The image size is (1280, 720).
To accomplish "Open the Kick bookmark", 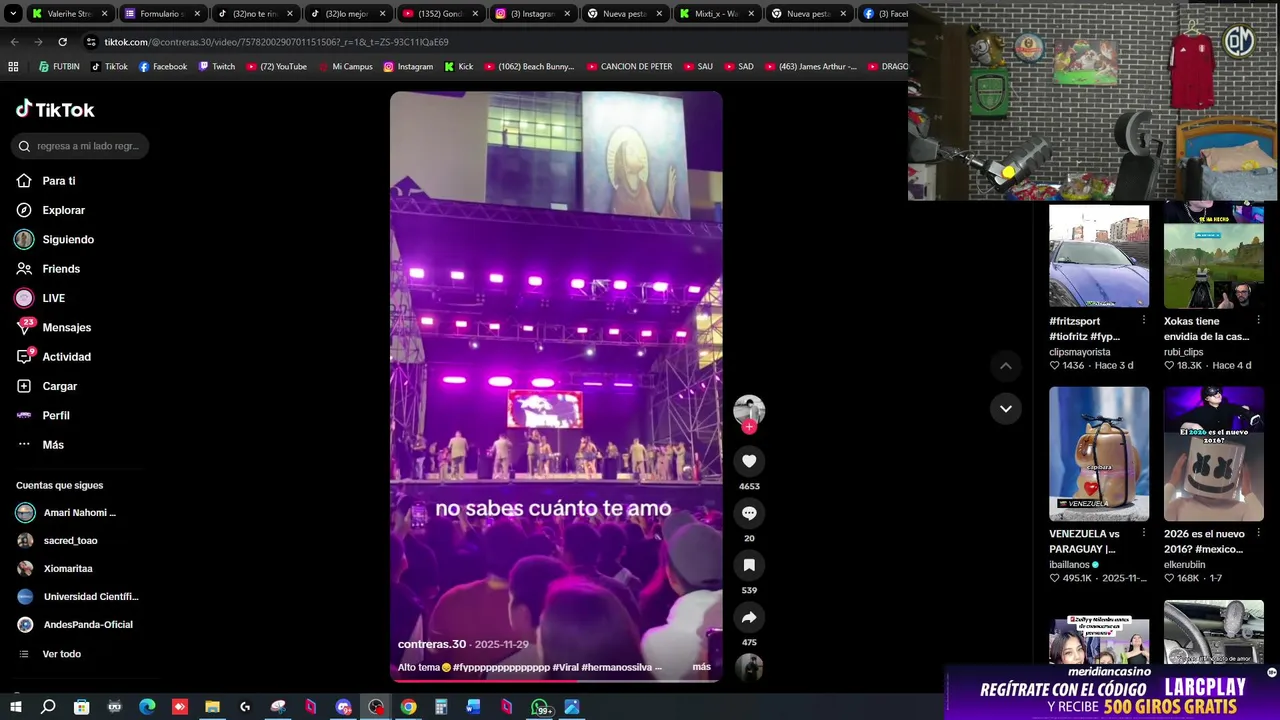I will tap(458, 67).
